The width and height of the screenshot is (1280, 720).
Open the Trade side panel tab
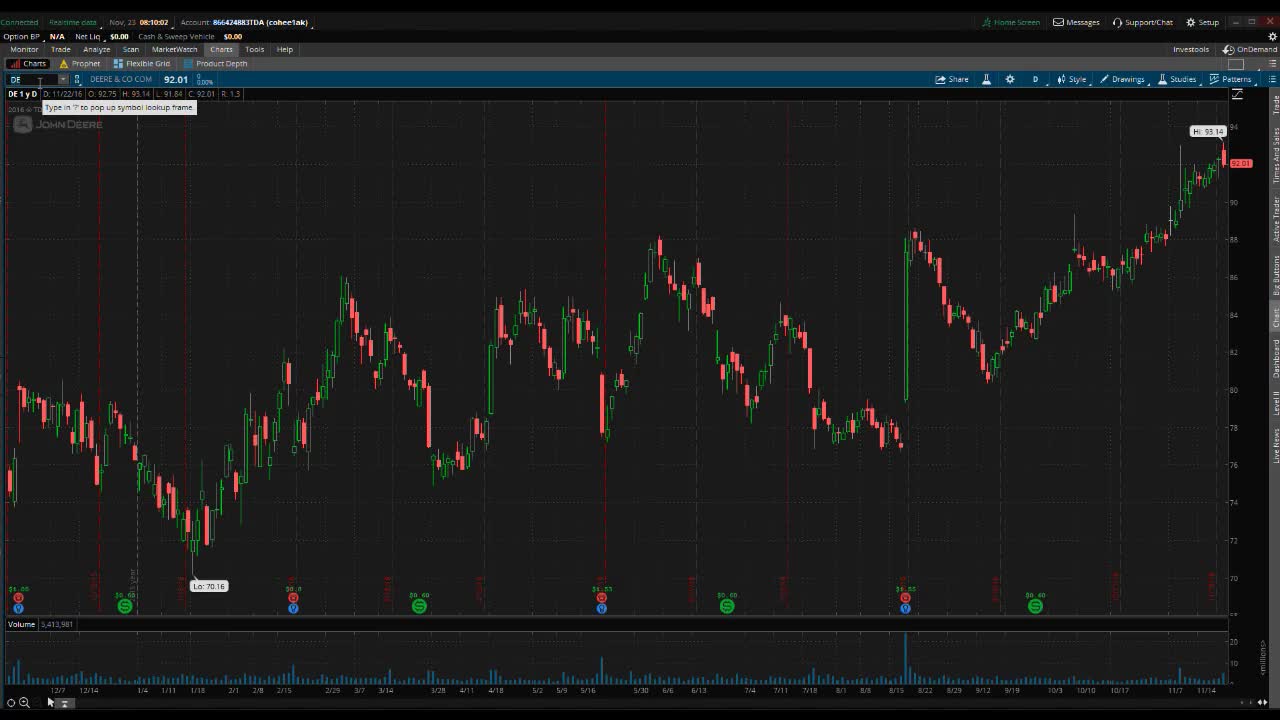coord(1275,104)
